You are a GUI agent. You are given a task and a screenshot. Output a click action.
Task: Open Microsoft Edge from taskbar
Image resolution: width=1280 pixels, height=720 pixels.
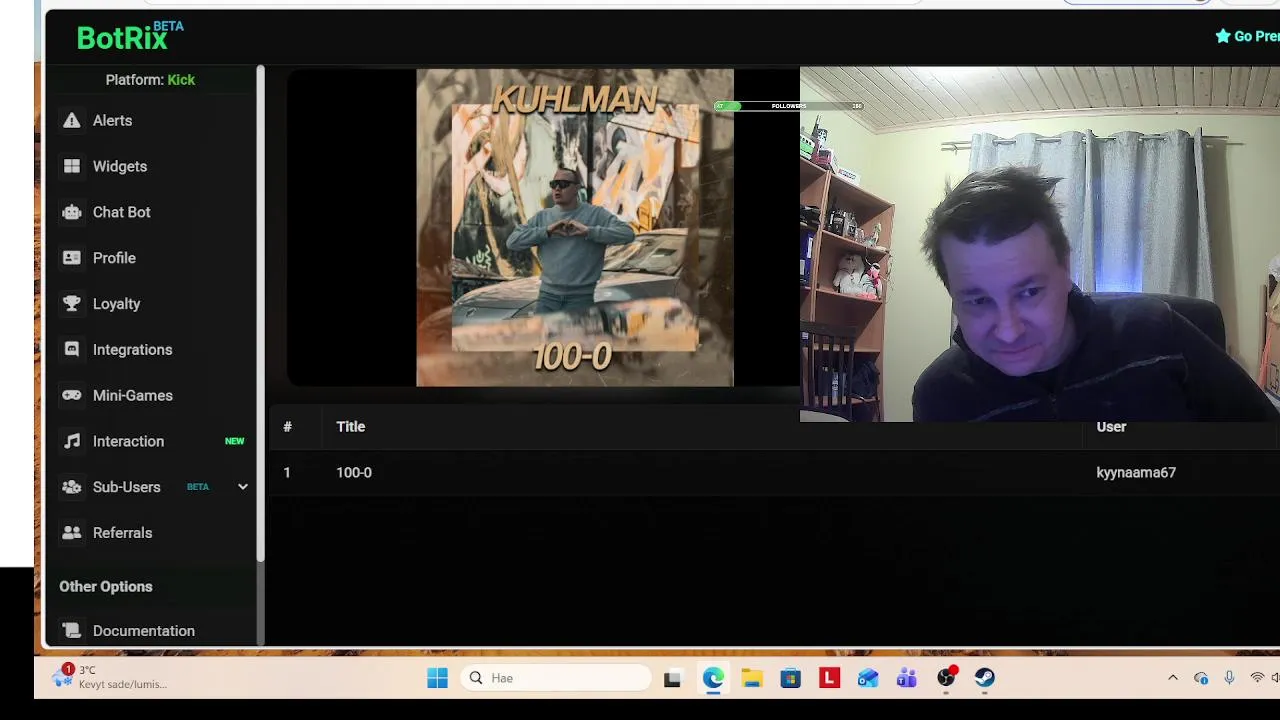[x=713, y=678]
